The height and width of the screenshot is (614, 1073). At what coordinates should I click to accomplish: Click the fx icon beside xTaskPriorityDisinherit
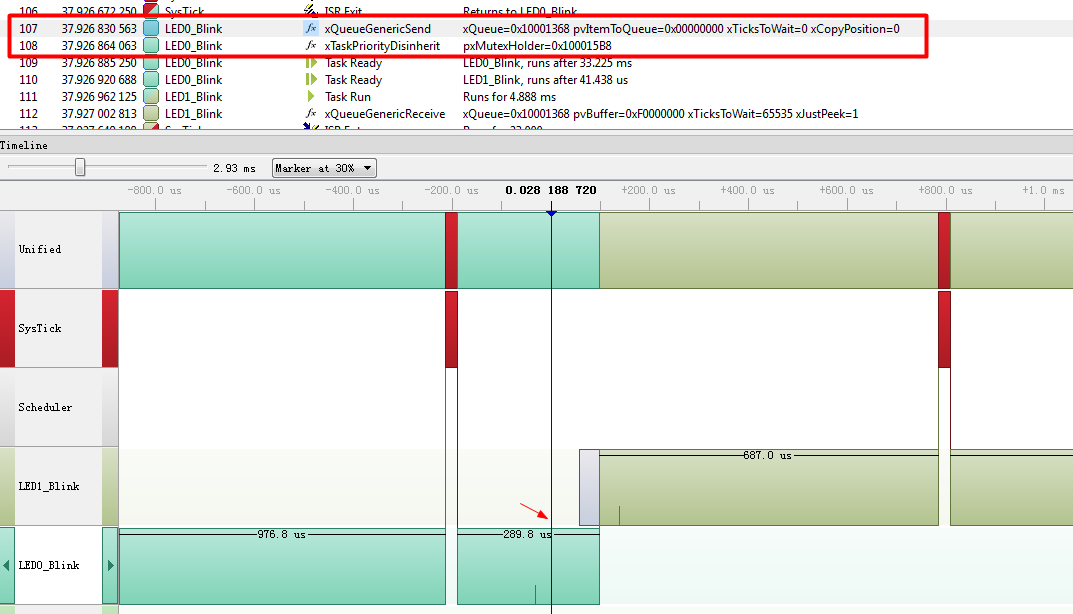click(x=310, y=45)
